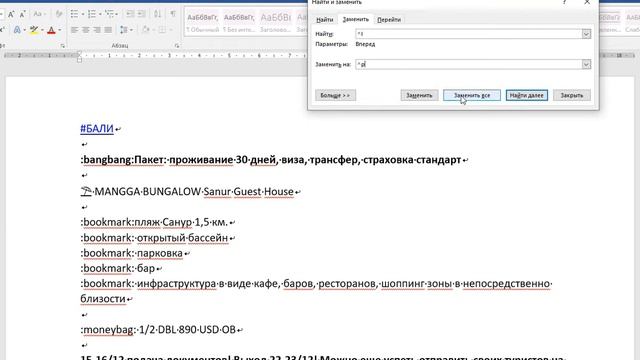Open the bulleted list dropdown arrow
640x360 pixels.
(82, 14)
